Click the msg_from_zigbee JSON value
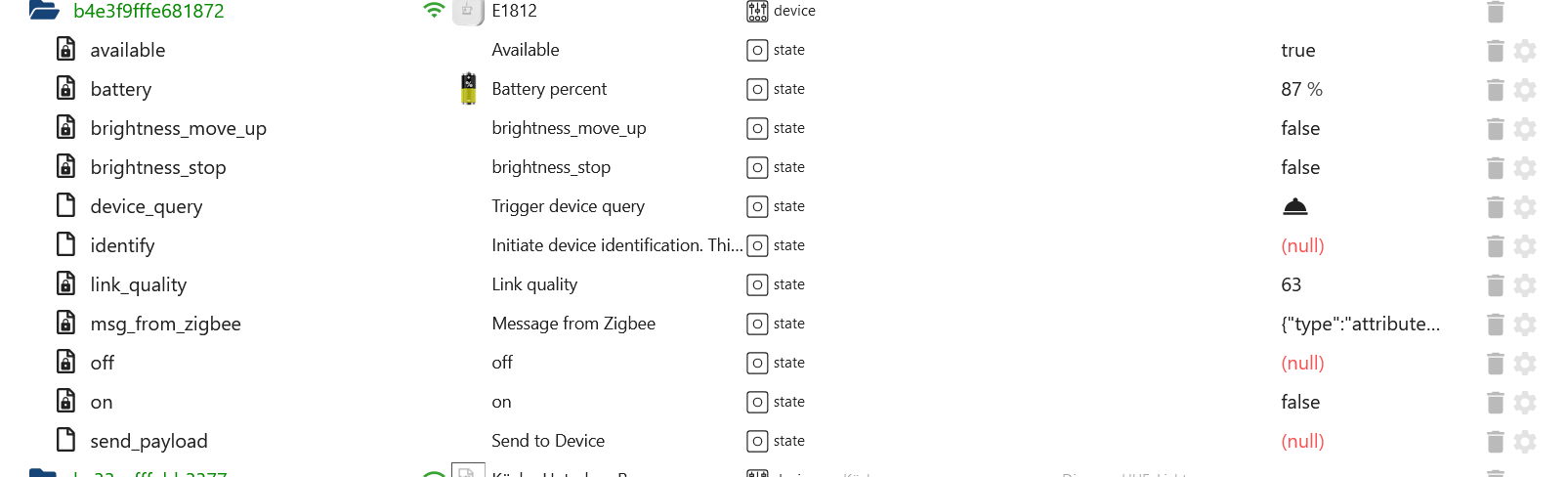 [1360, 324]
